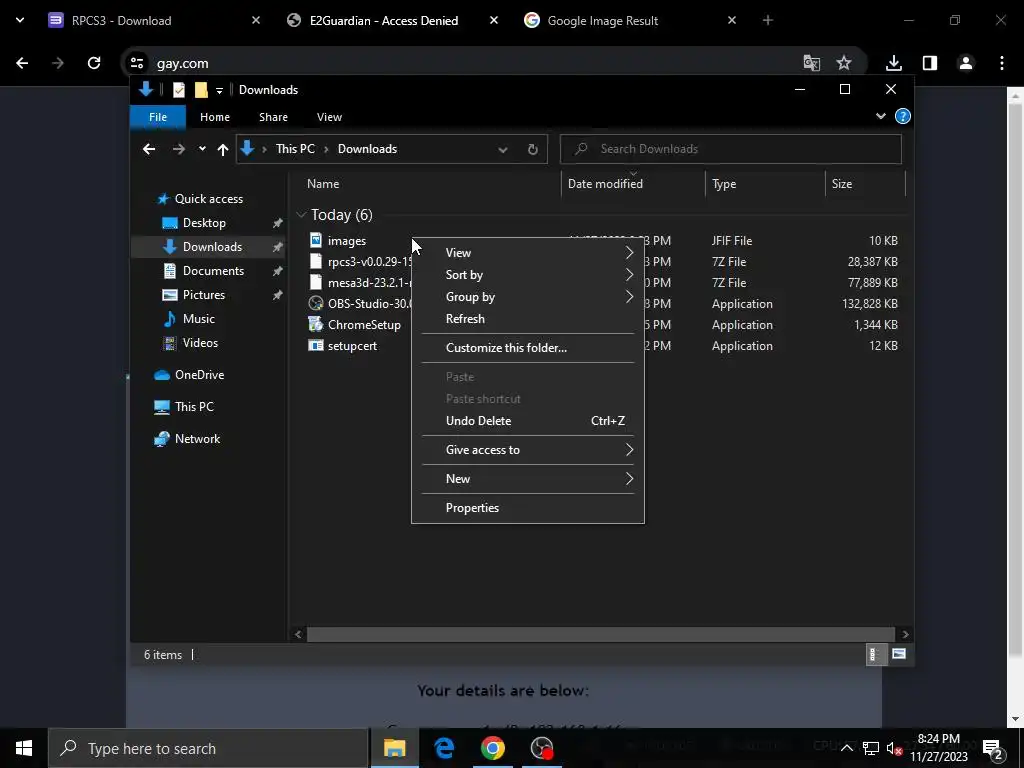Open File Explorer from the taskbar
The height and width of the screenshot is (768, 1024).
(x=394, y=748)
